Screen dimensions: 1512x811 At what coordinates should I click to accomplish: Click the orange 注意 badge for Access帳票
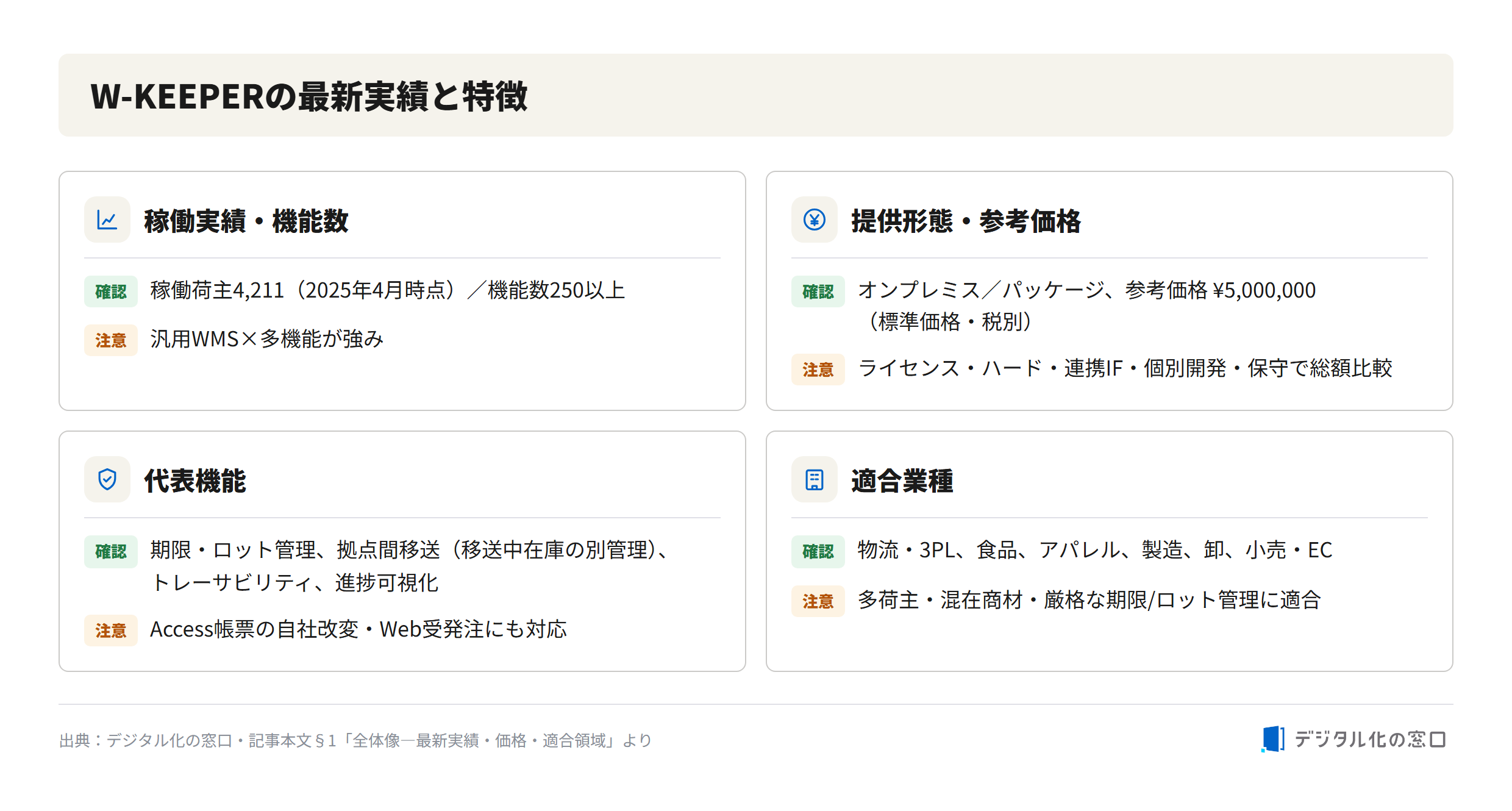[111, 631]
